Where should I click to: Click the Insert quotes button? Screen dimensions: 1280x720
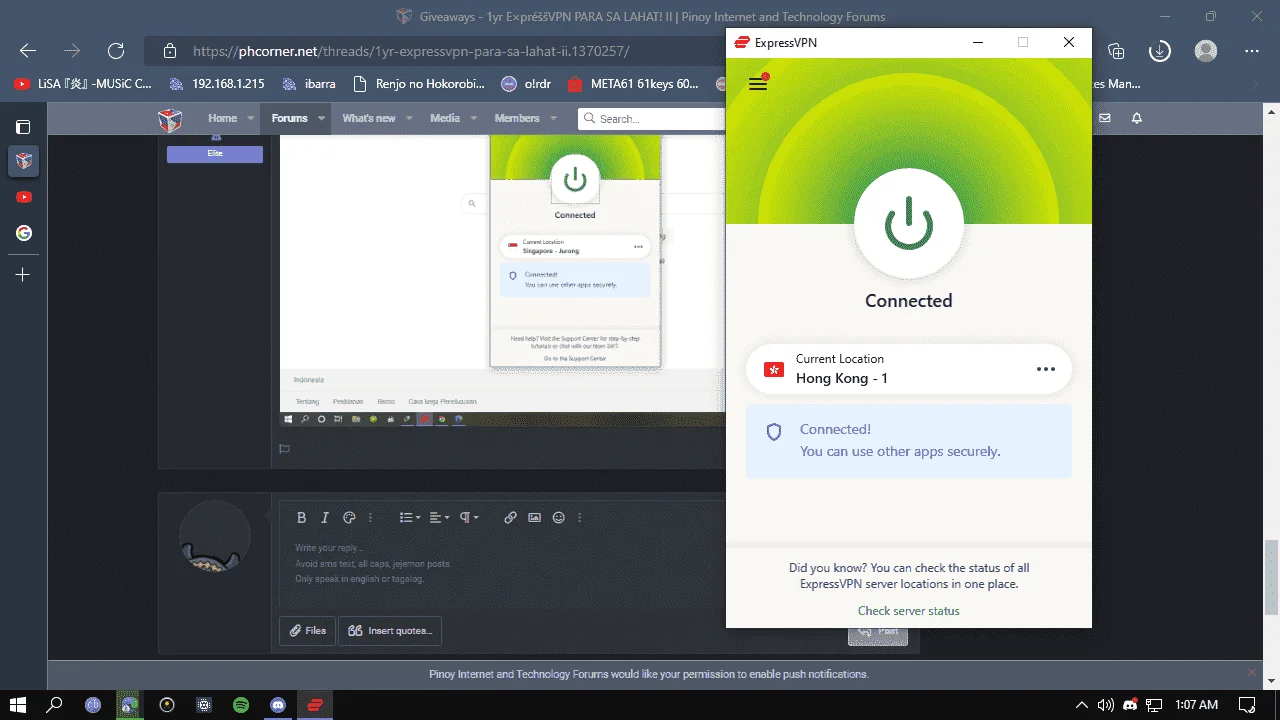390,631
